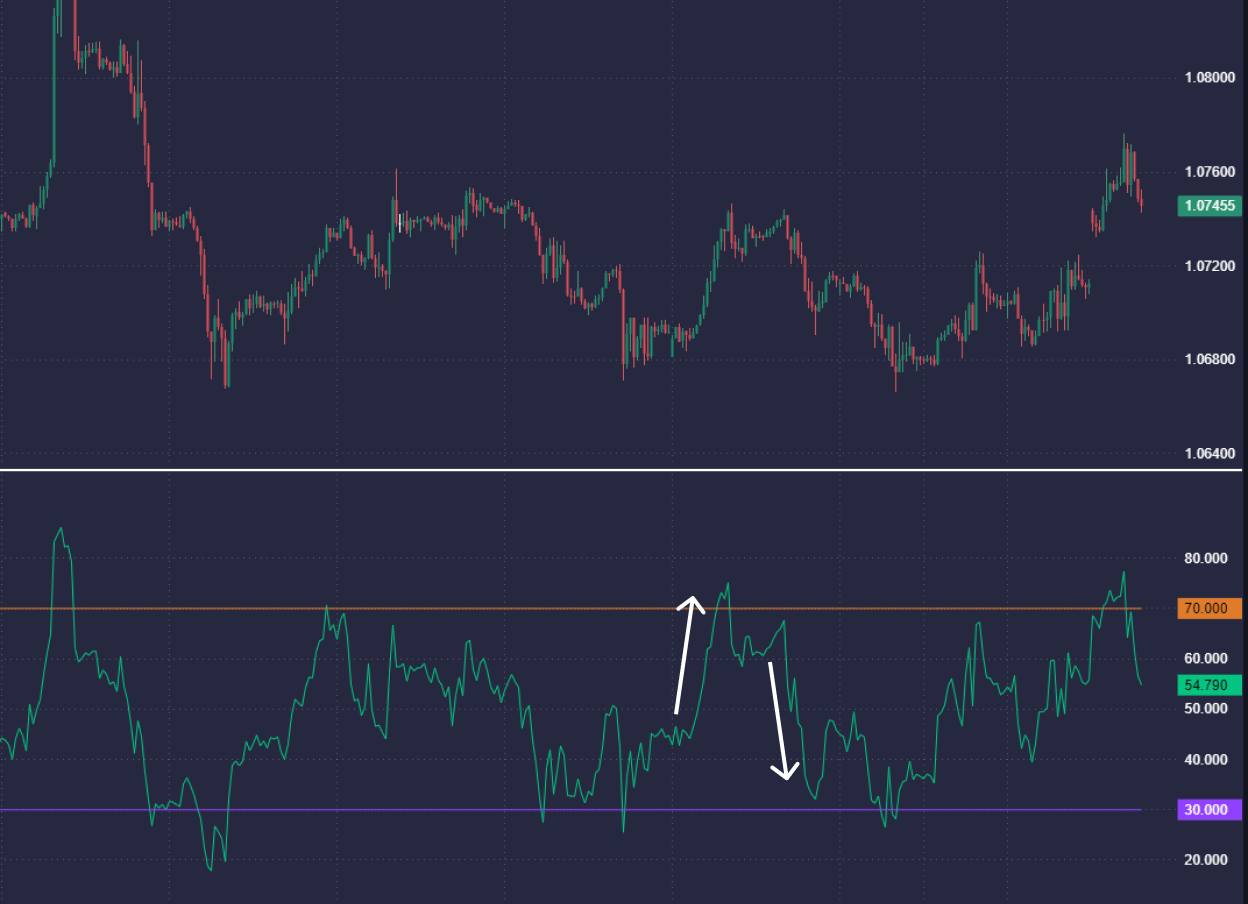Click the green 1.07455 current price tag

tap(1209, 207)
